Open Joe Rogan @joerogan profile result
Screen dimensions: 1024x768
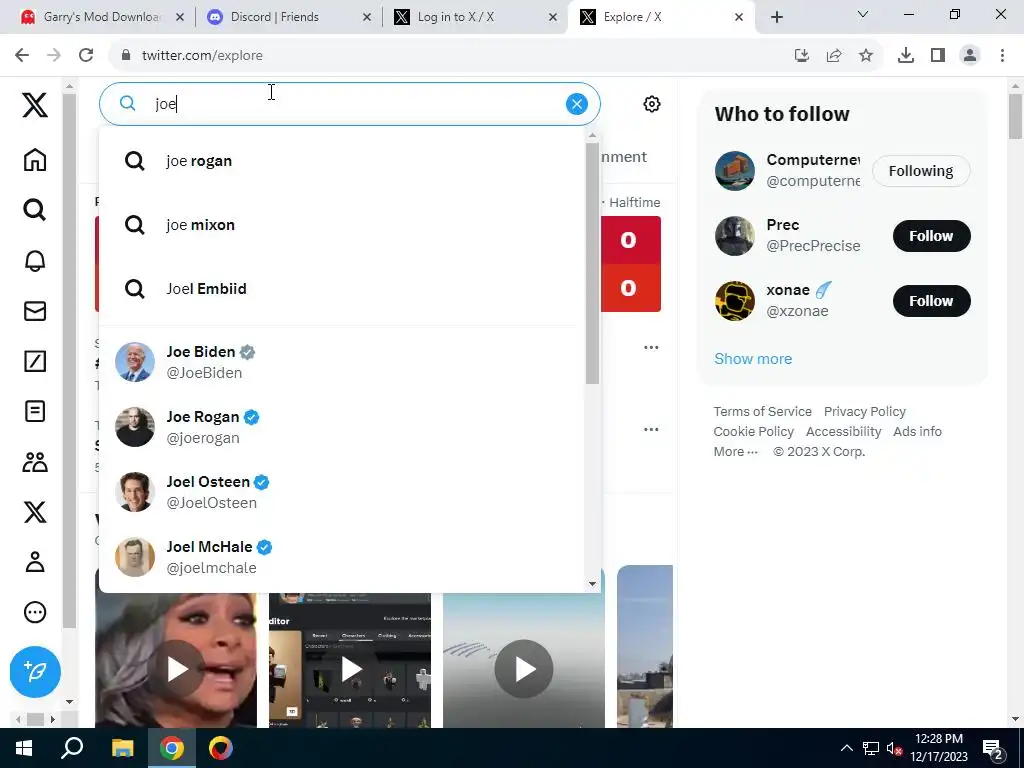click(341, 427)
